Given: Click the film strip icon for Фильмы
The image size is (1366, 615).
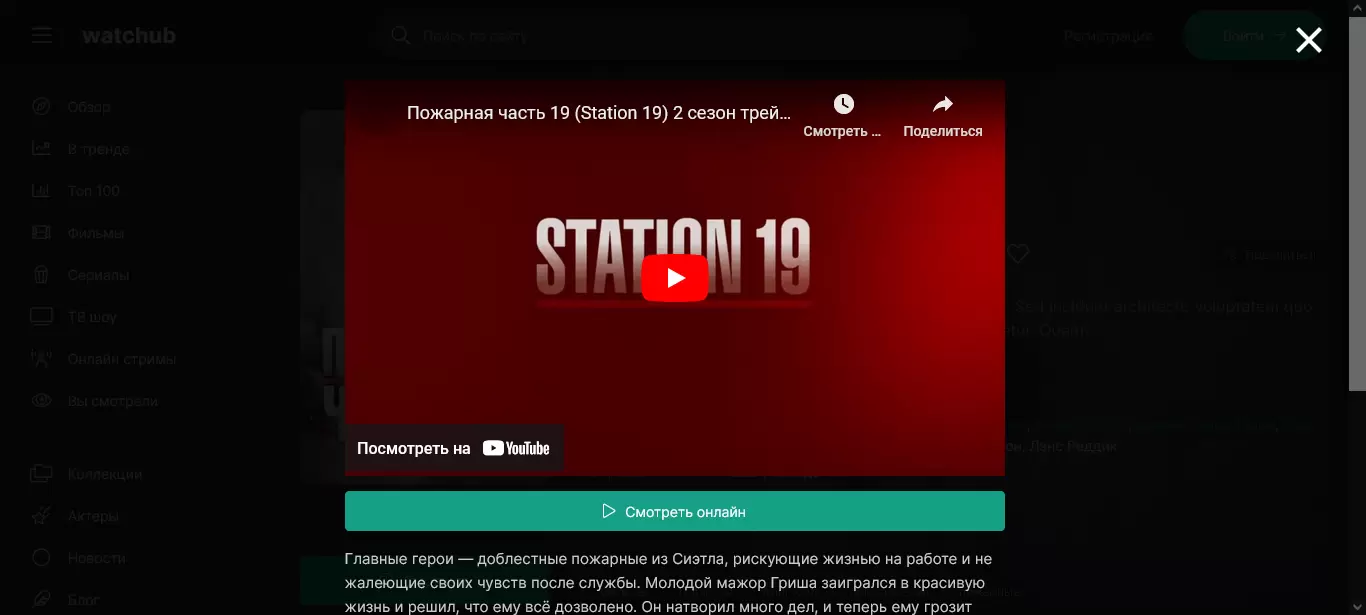Looking at the screenshot, I should tap(41, 233).
